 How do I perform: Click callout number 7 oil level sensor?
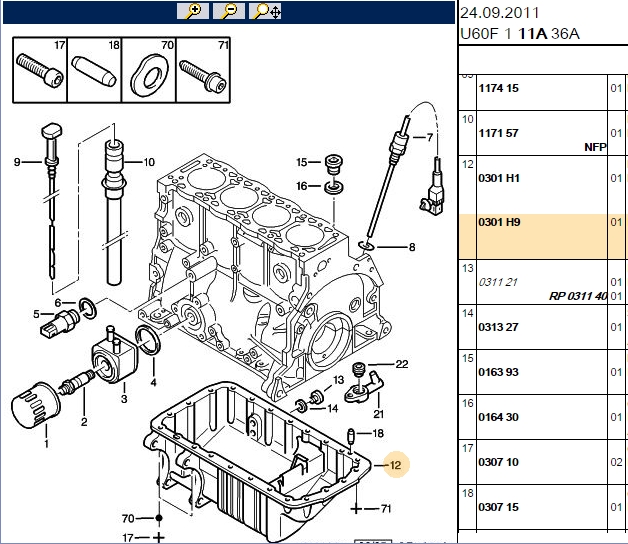click(430, 138)
